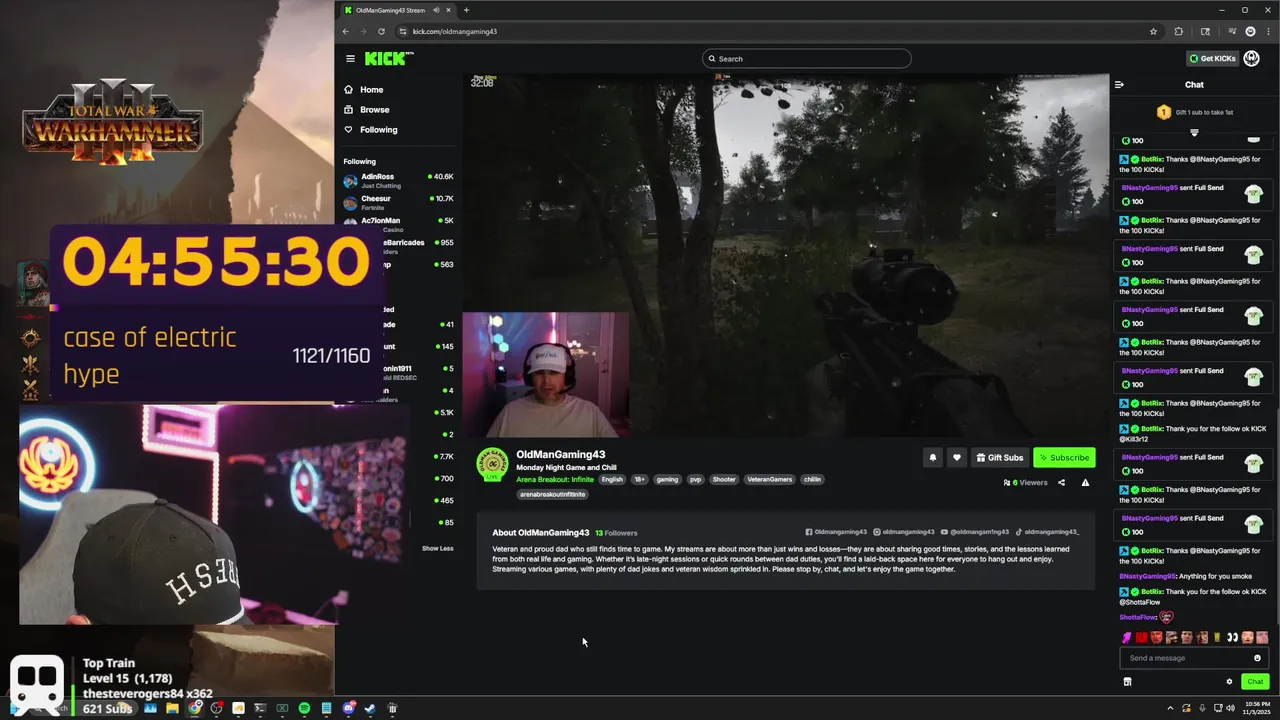1280x720 pixels.
Task: Click Show Less in the sidebar
Action: click(437, 548)
